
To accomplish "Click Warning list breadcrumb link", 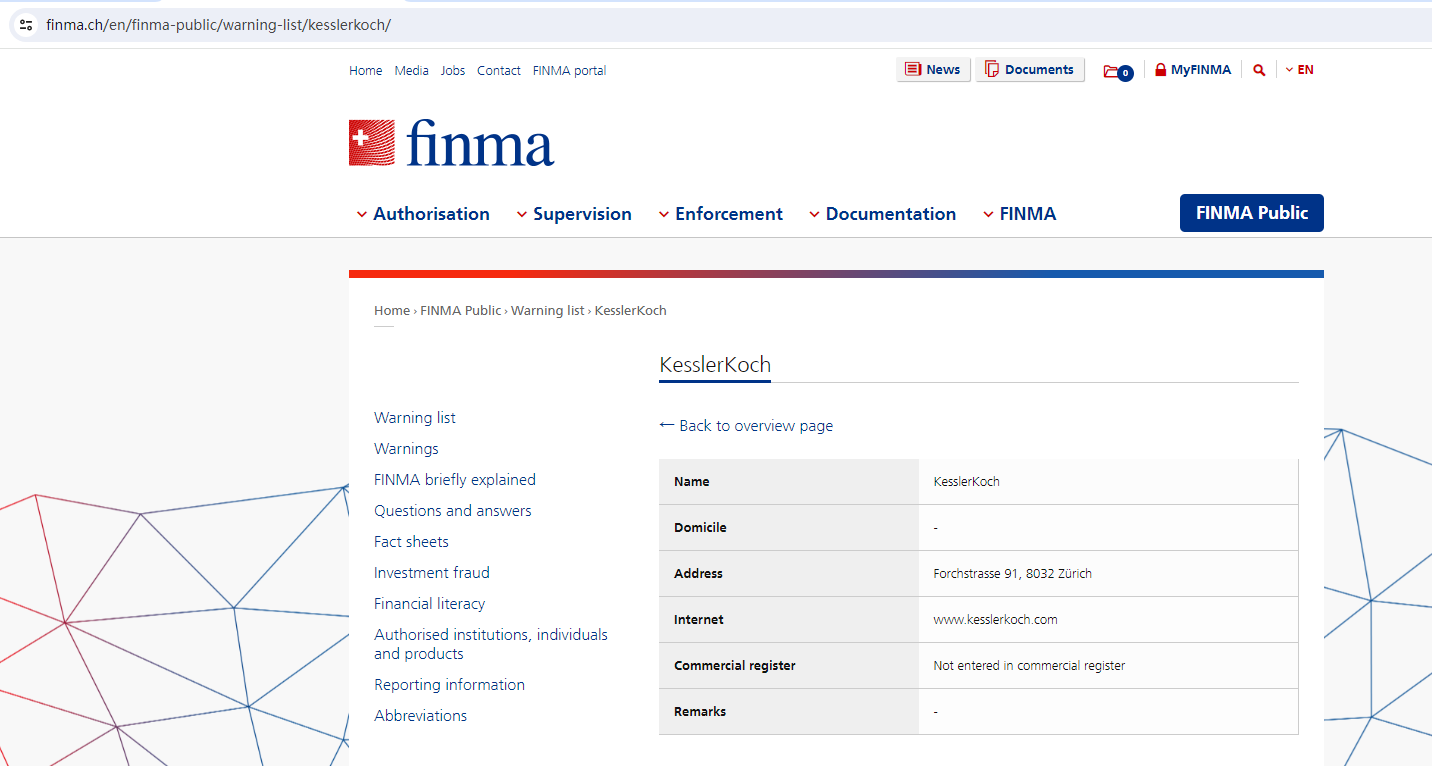I will click(x=547, y=311).
